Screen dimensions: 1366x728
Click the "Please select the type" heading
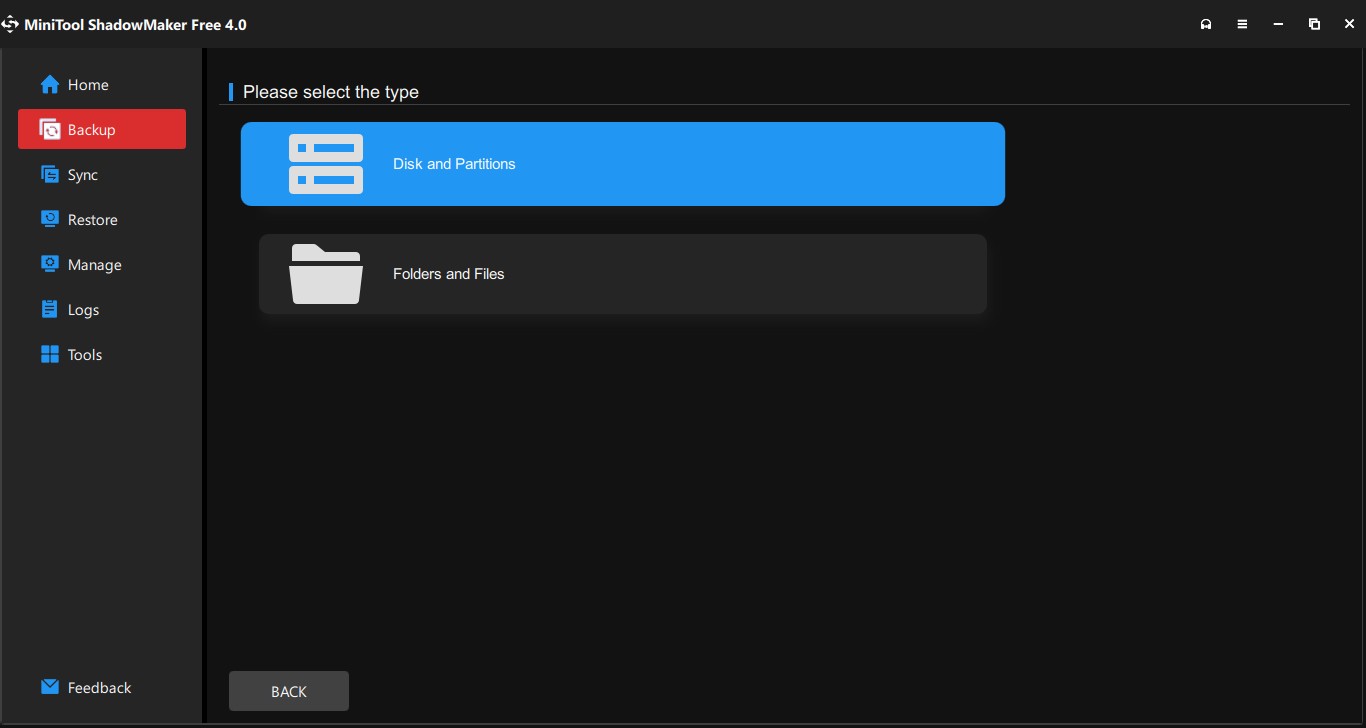tap(331, 92)
